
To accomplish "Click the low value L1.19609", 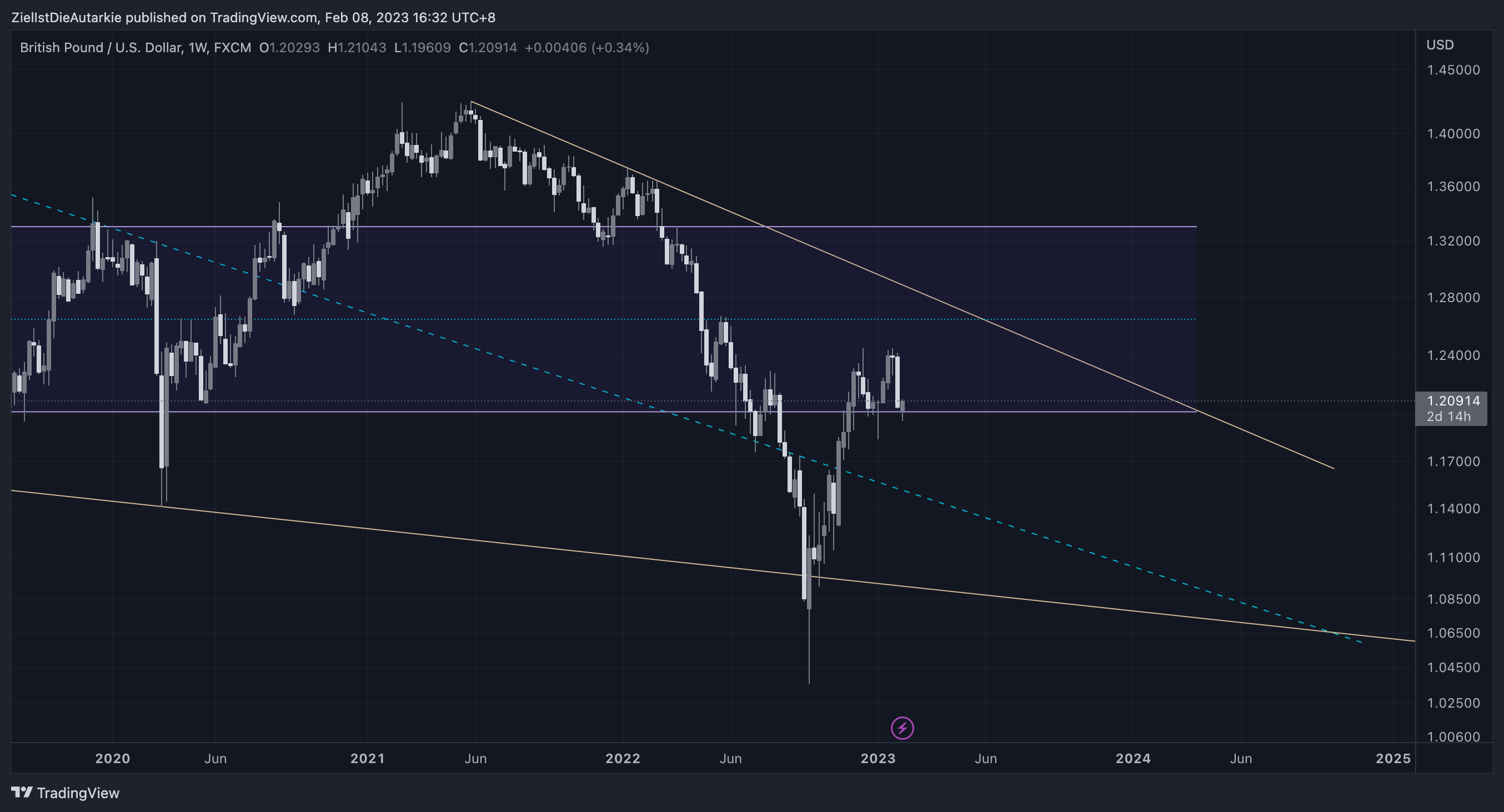I will (x=422, y=47).
